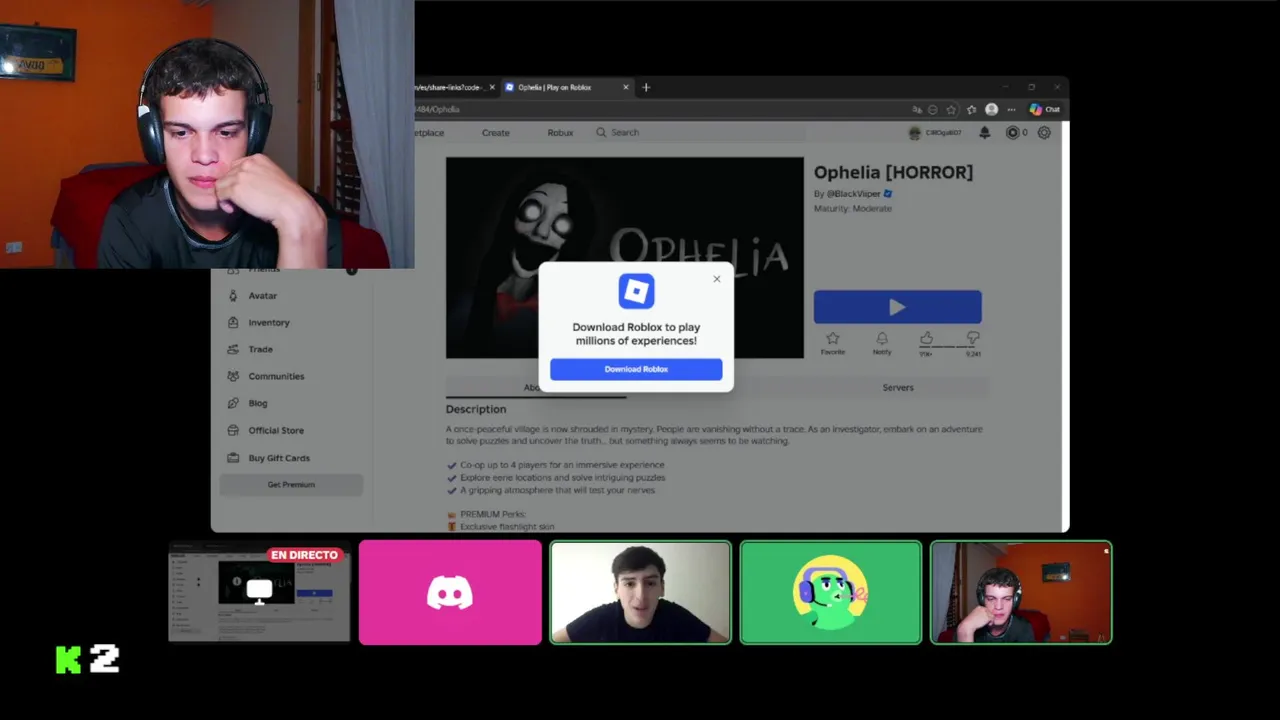Click the Robux balance icon
The image size is (1280, 720).
pos(1012,132)
